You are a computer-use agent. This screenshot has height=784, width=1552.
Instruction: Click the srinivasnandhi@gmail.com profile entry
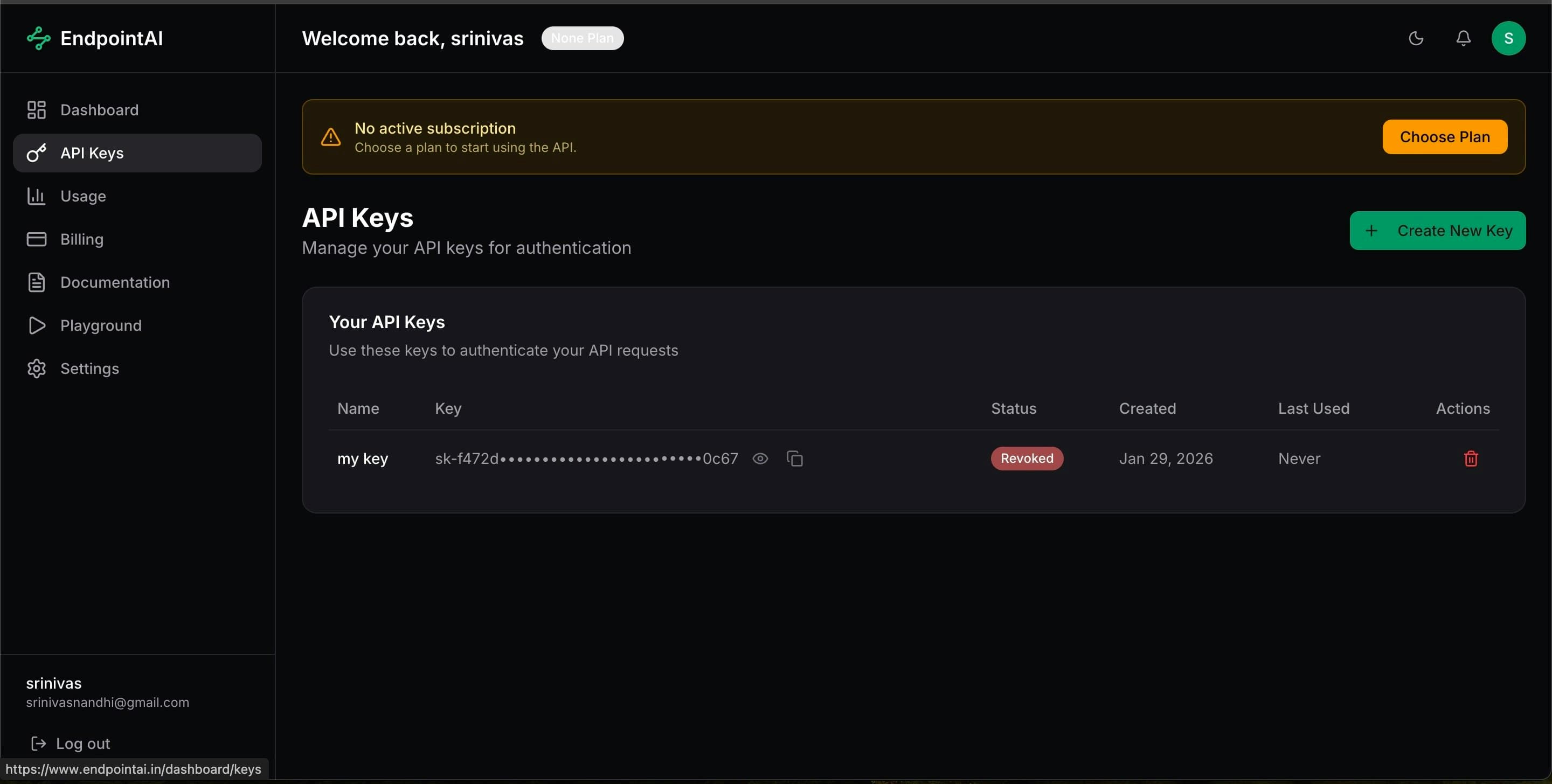coord(108,702)
